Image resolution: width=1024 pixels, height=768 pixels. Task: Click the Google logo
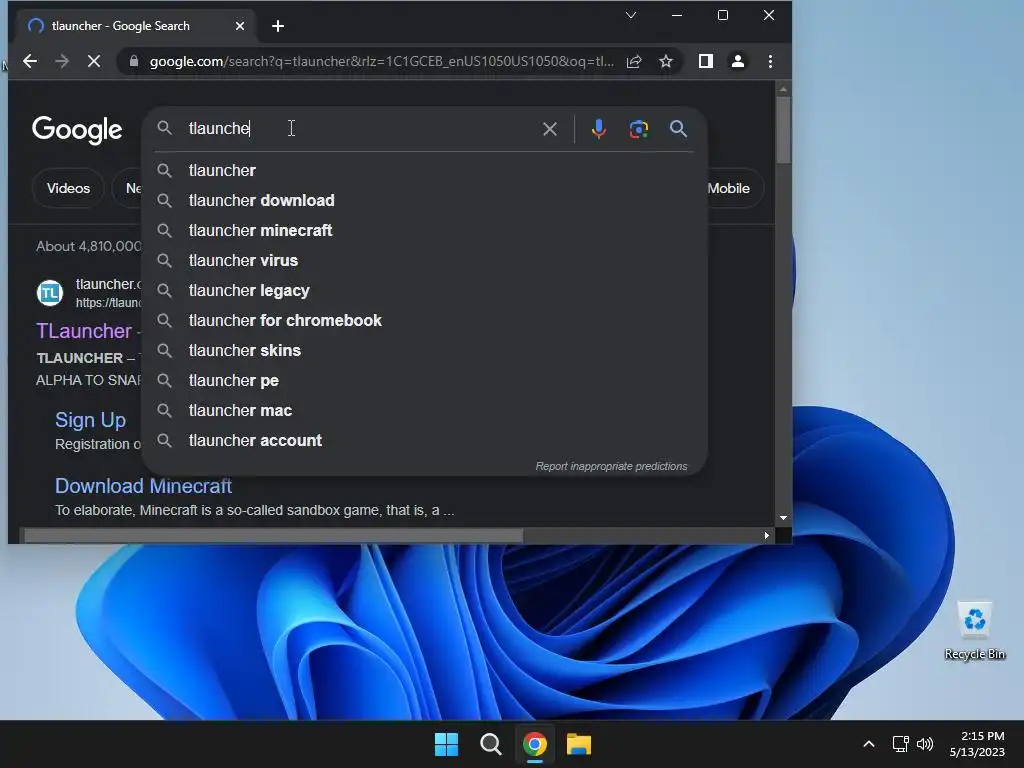point(77,130)
